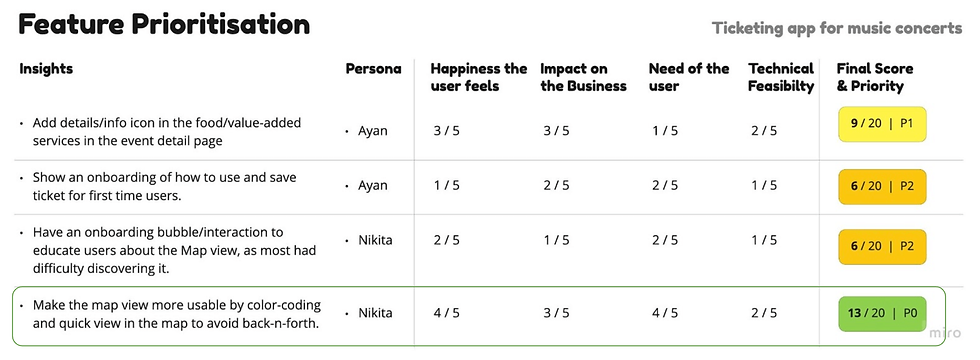Click the Happiness the user feels header
This screenshot has height=360, width=980.
pyautogui.click(x=479, y=77)
